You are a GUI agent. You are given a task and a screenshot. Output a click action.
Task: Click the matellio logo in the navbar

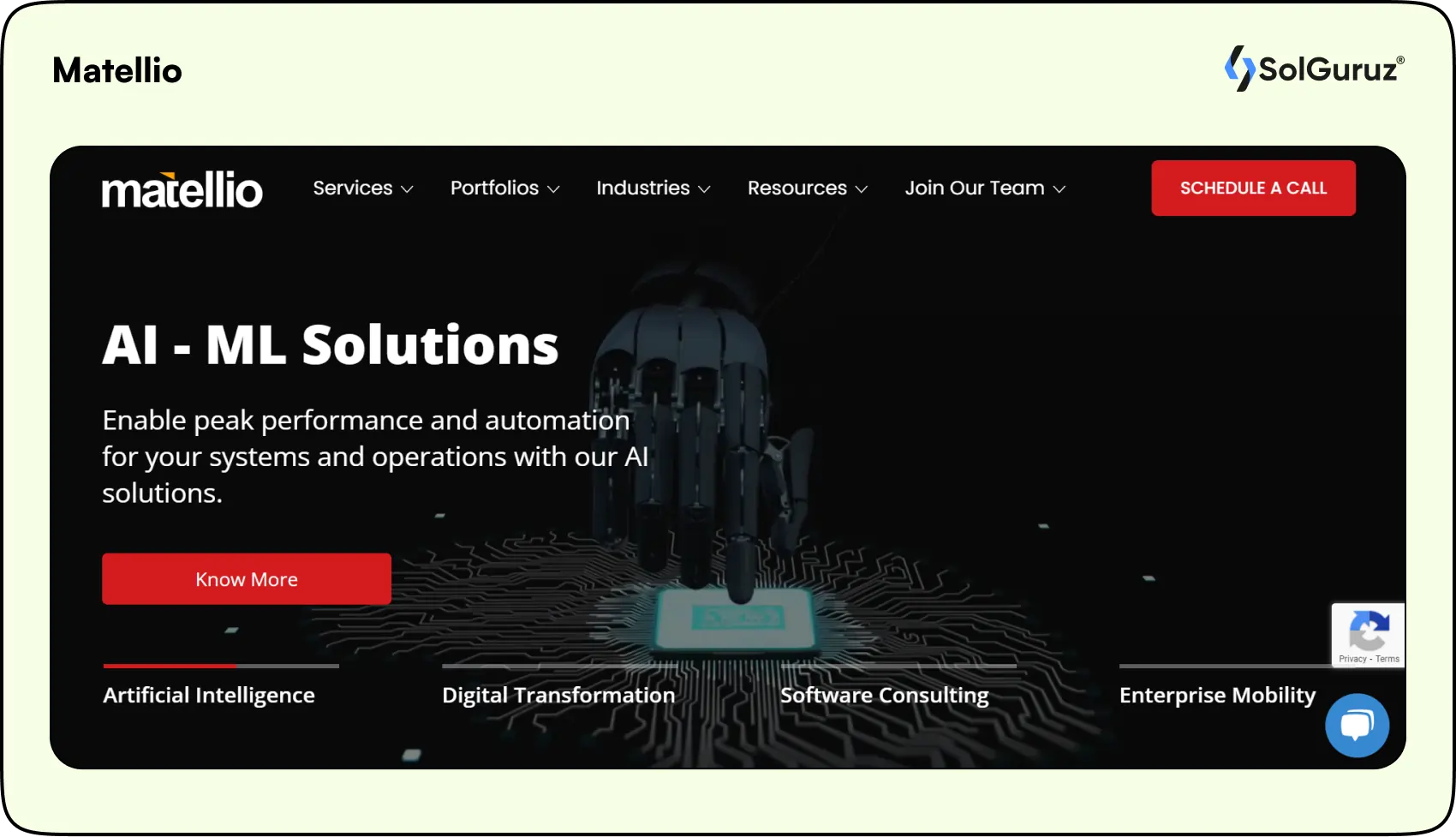pos(182,189)
